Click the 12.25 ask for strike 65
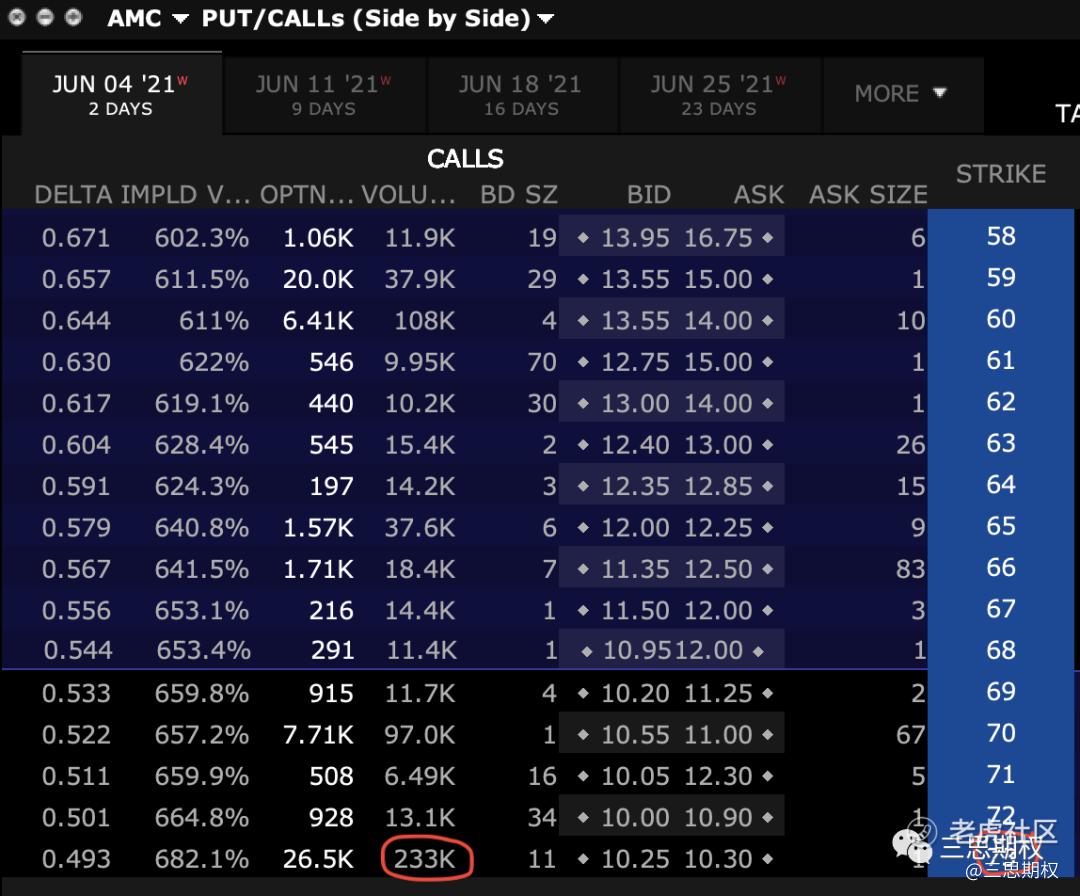 click(x=718, y=528)
